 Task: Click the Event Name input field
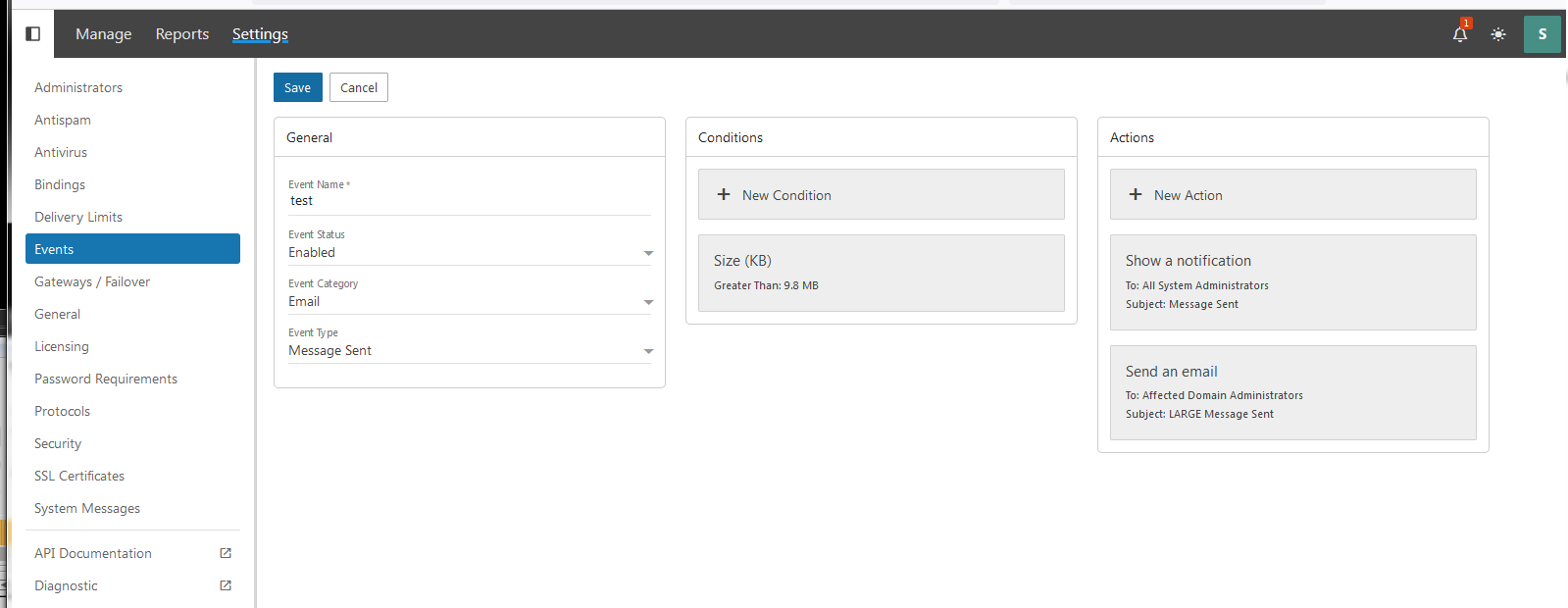pos(469,201)
